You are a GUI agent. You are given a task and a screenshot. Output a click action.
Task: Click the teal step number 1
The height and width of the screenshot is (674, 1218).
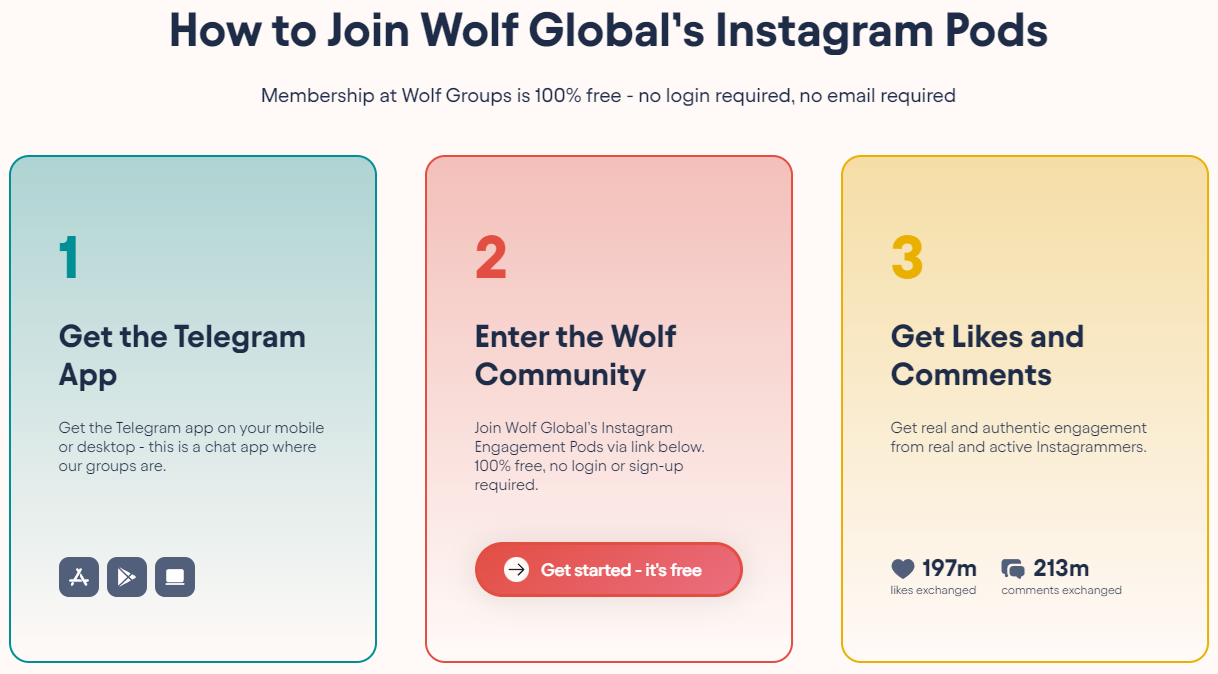pos(68,258)
